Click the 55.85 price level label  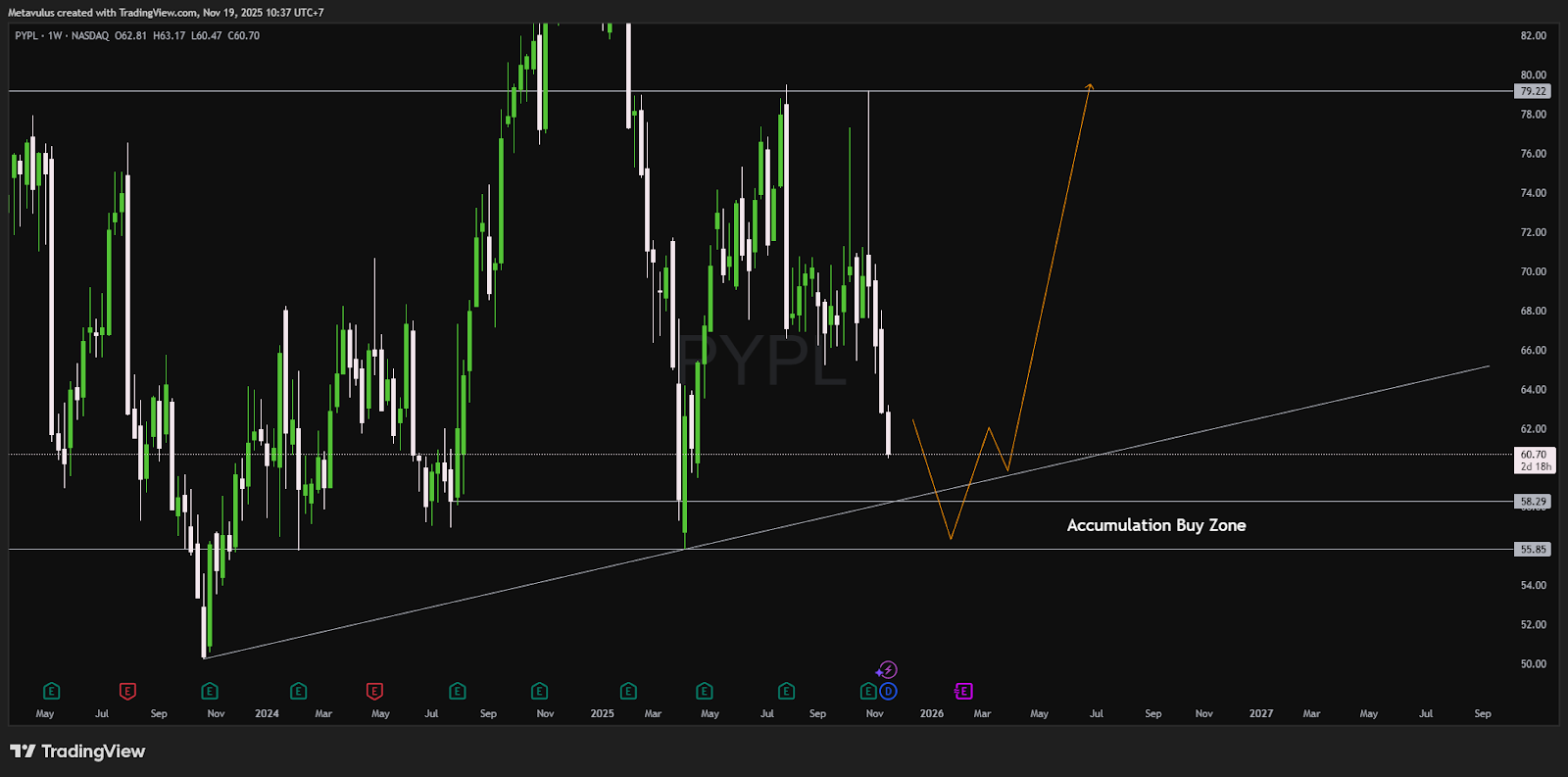(1533, 550)
